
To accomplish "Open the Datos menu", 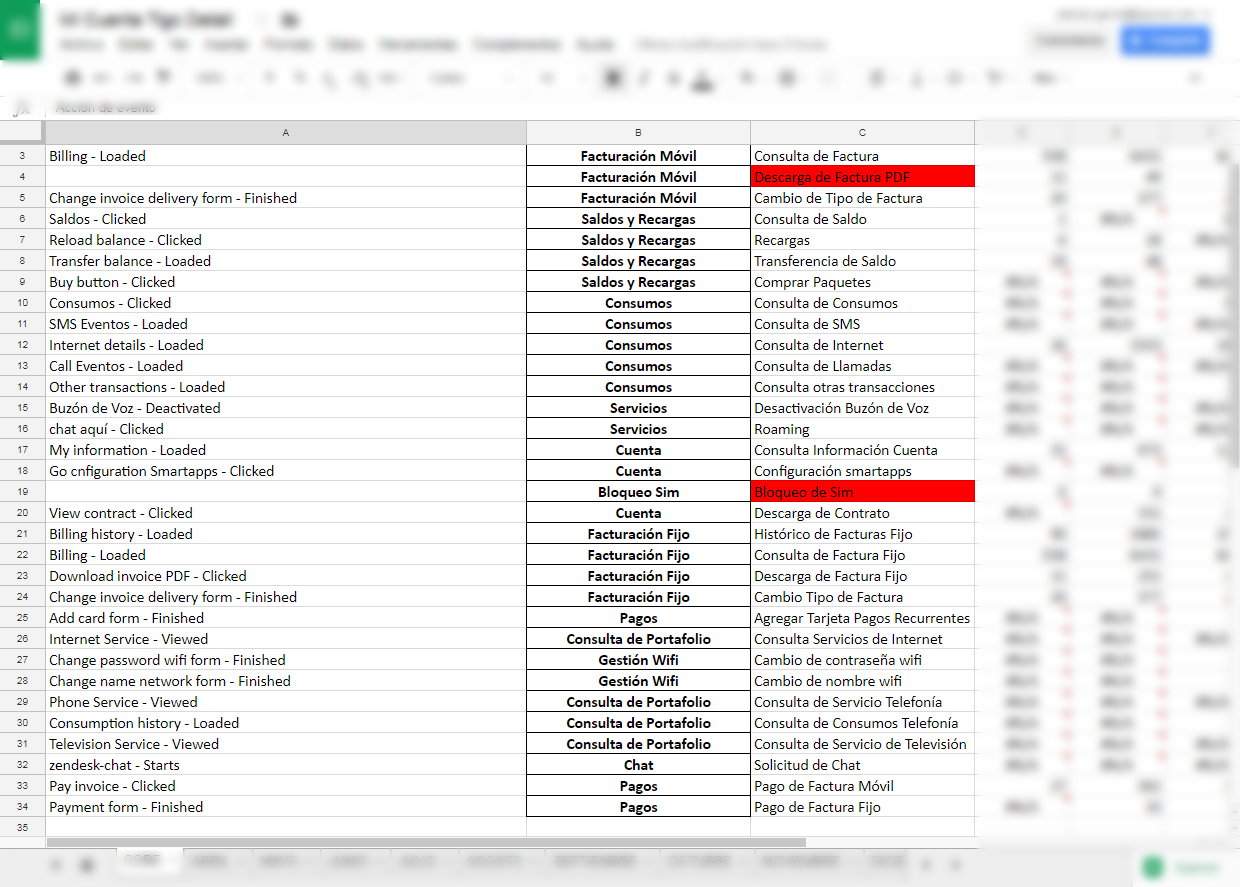I will click(x=346, y=45).
